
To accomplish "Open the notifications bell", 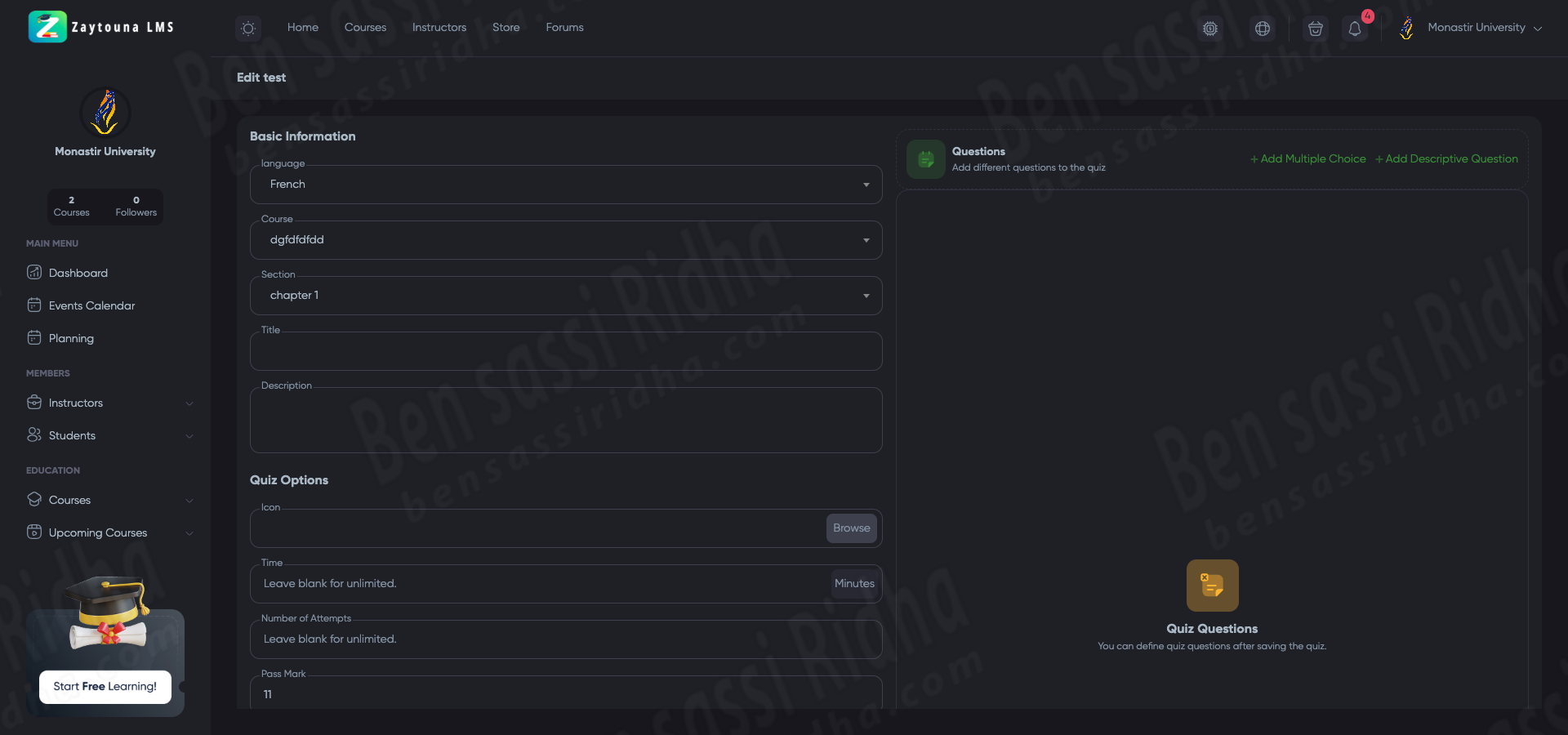I will [1355, 29].
